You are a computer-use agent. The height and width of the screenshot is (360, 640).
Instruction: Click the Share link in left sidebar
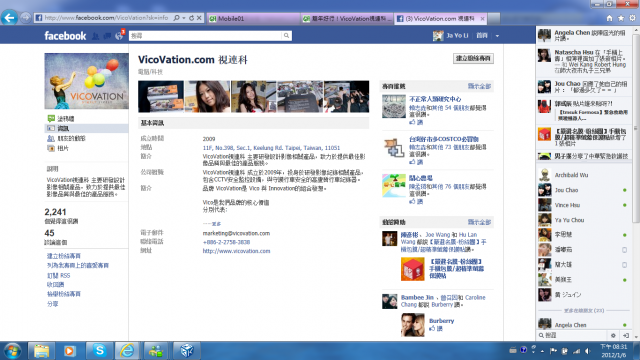[x=52, y=304]
